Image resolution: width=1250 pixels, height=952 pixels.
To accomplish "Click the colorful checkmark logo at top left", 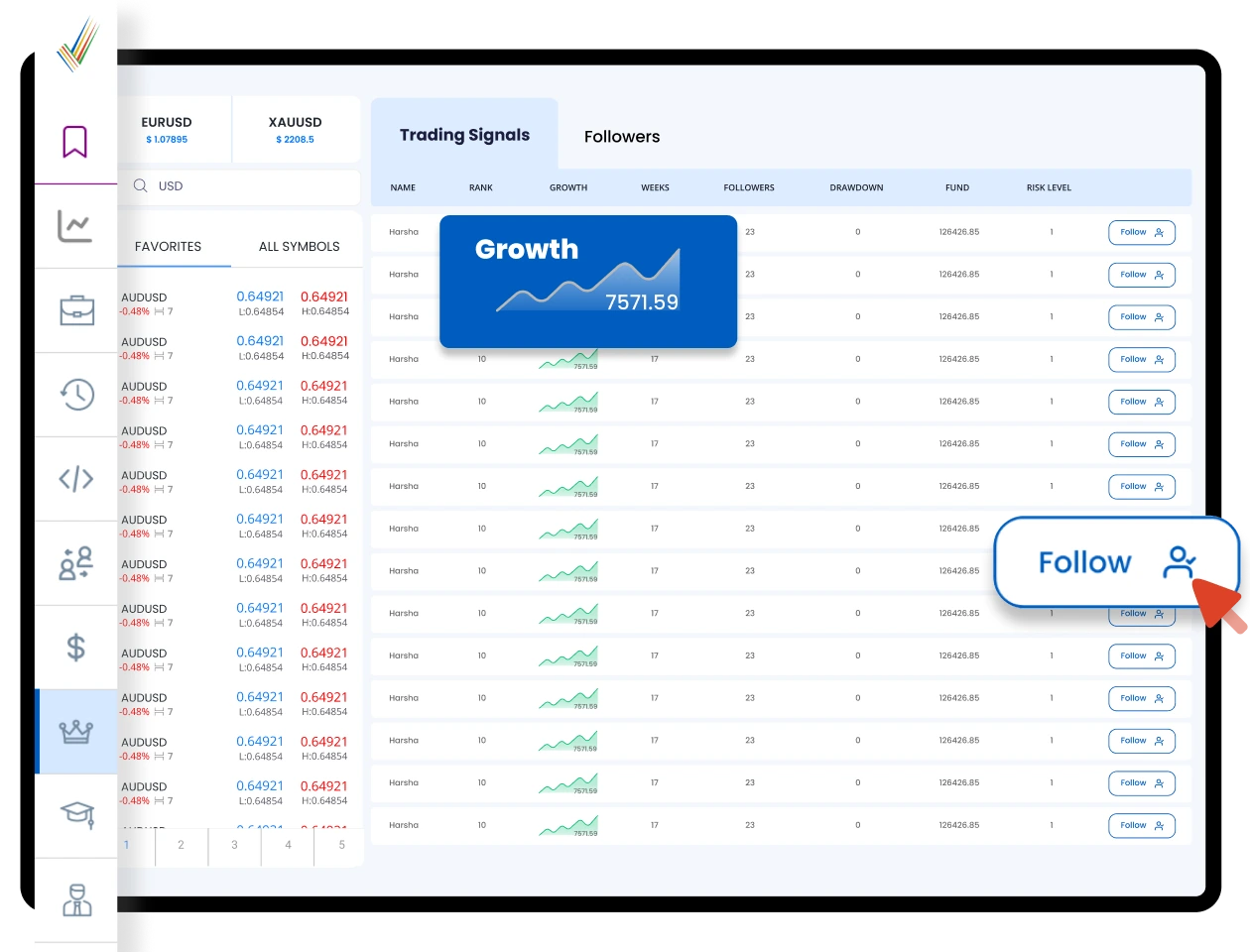I will pos(79,42).
